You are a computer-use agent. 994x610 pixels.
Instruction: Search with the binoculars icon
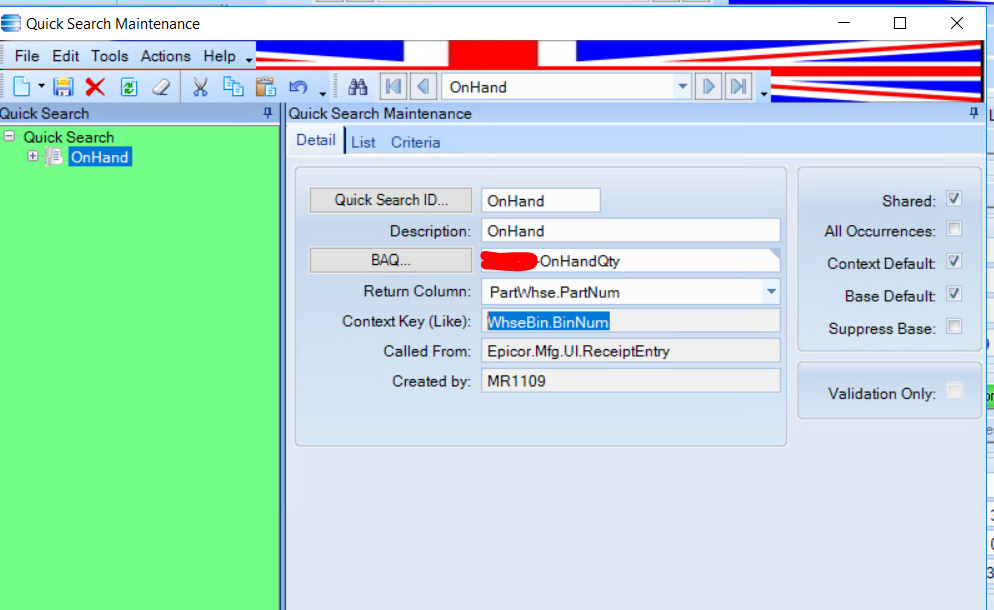[x=358, y=87]
